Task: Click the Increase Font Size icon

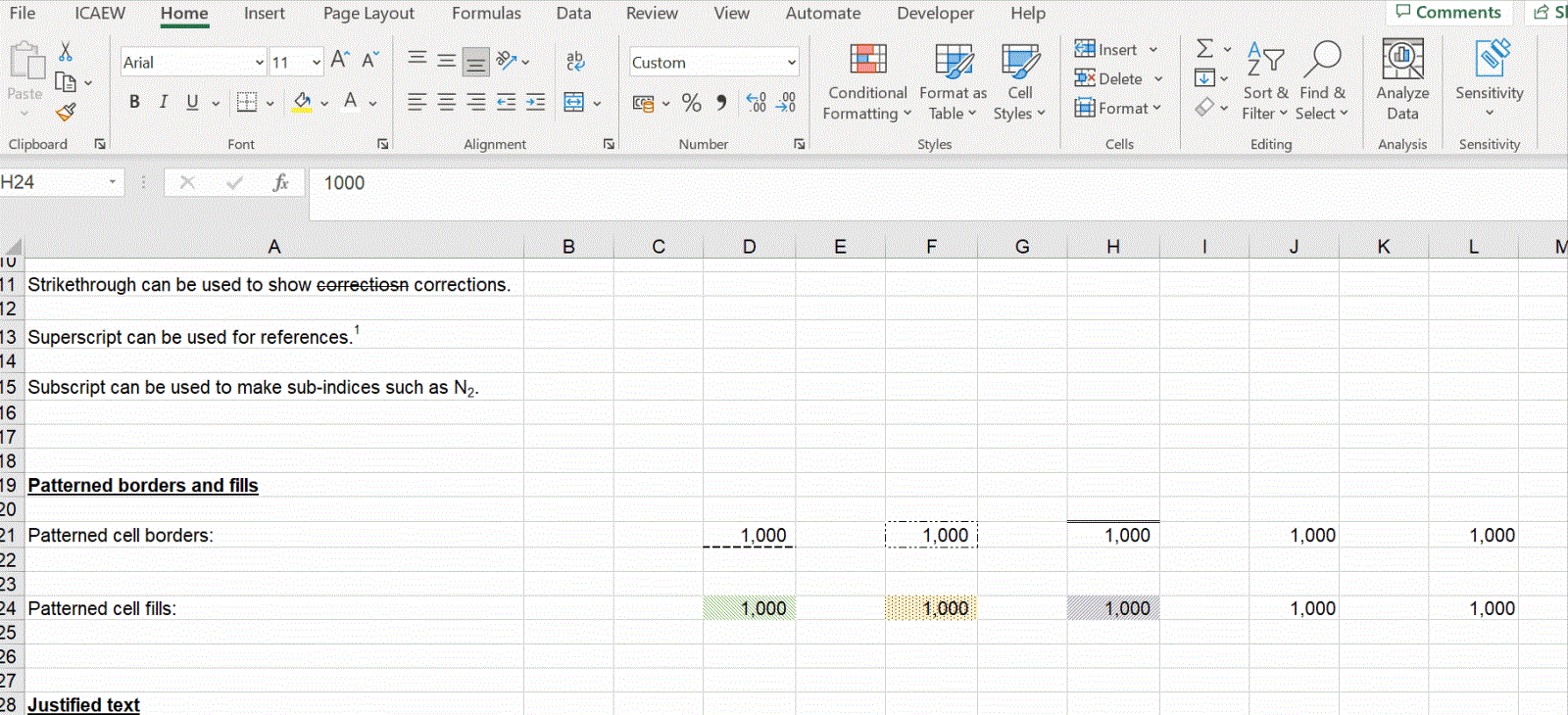Action: coord(339,61)
